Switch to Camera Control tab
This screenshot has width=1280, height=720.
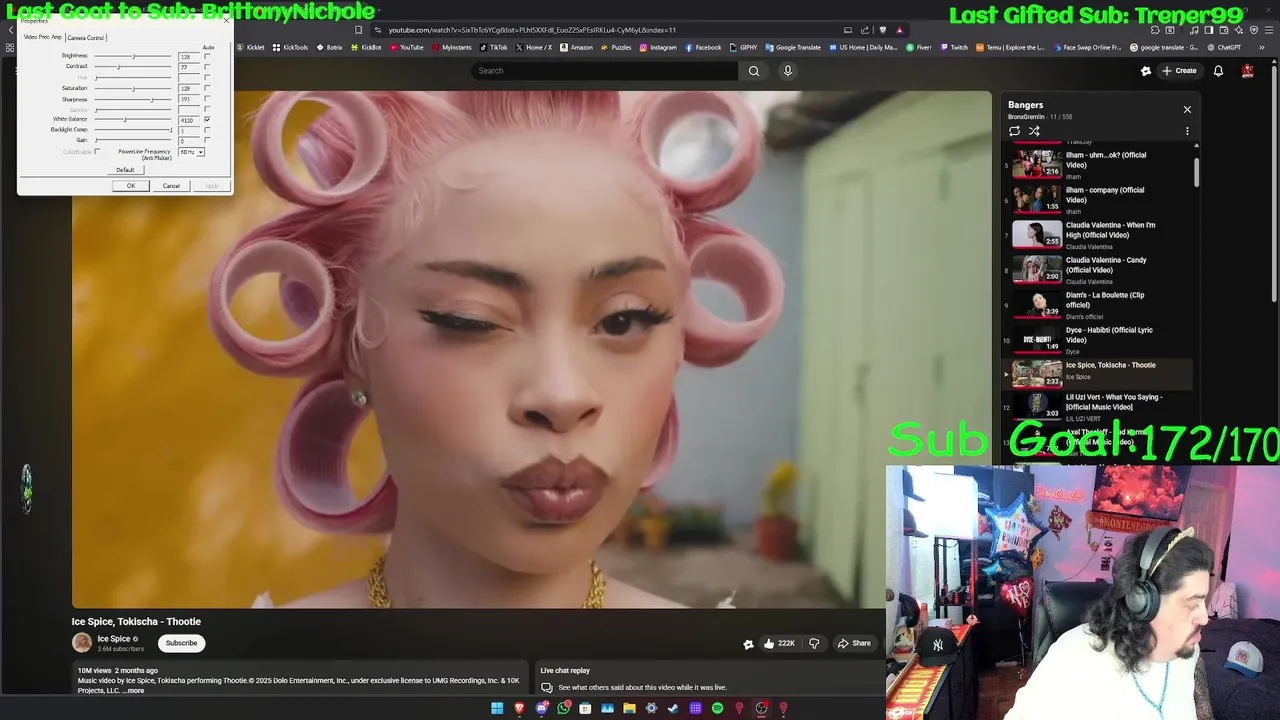point(86,38)
